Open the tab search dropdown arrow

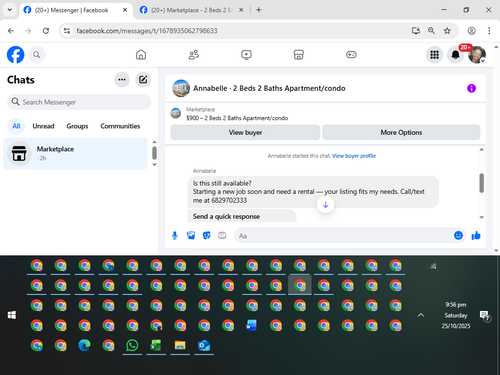pyautogui.click(x=10, y=10)
